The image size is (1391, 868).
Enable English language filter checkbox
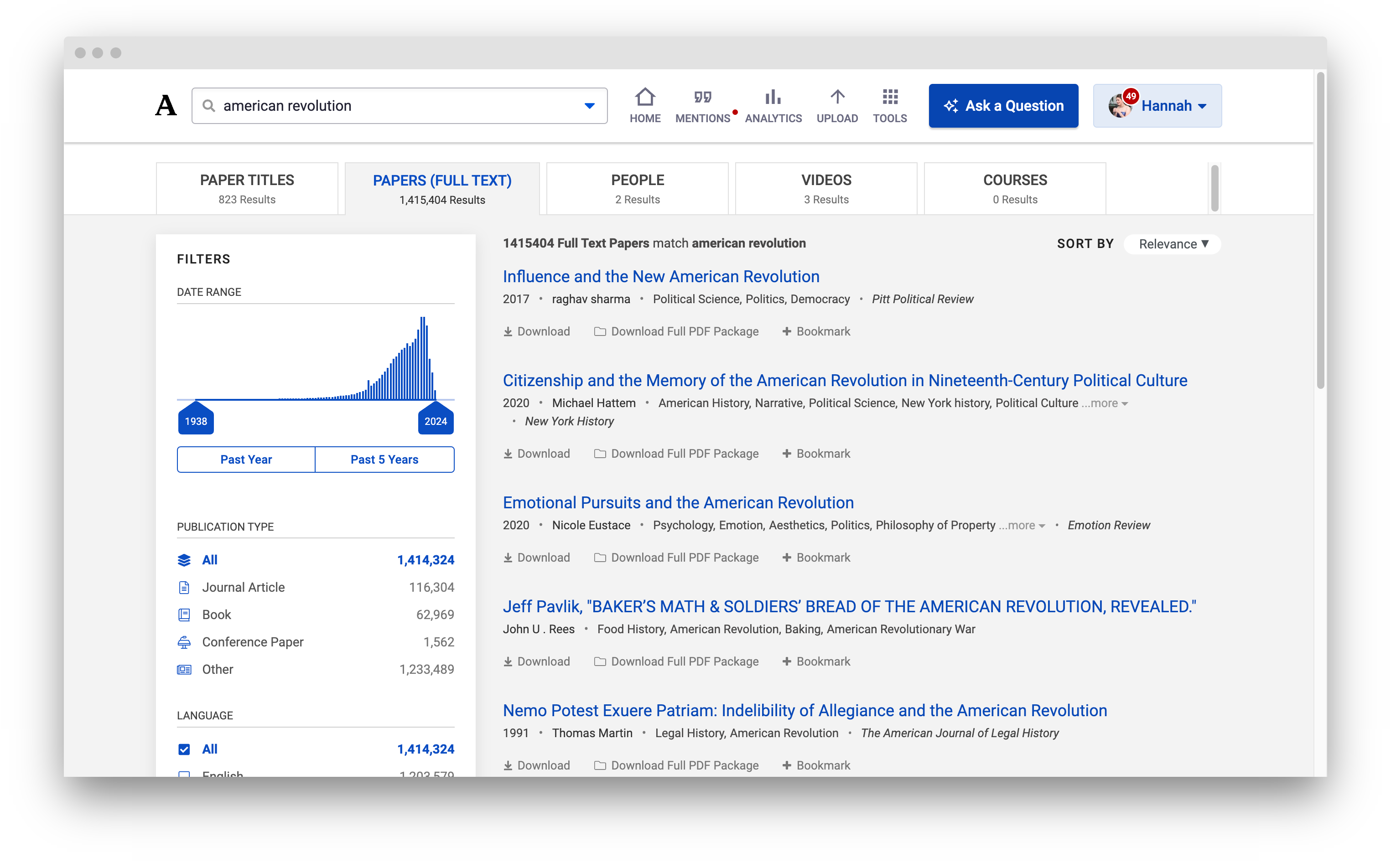(183, 775)
